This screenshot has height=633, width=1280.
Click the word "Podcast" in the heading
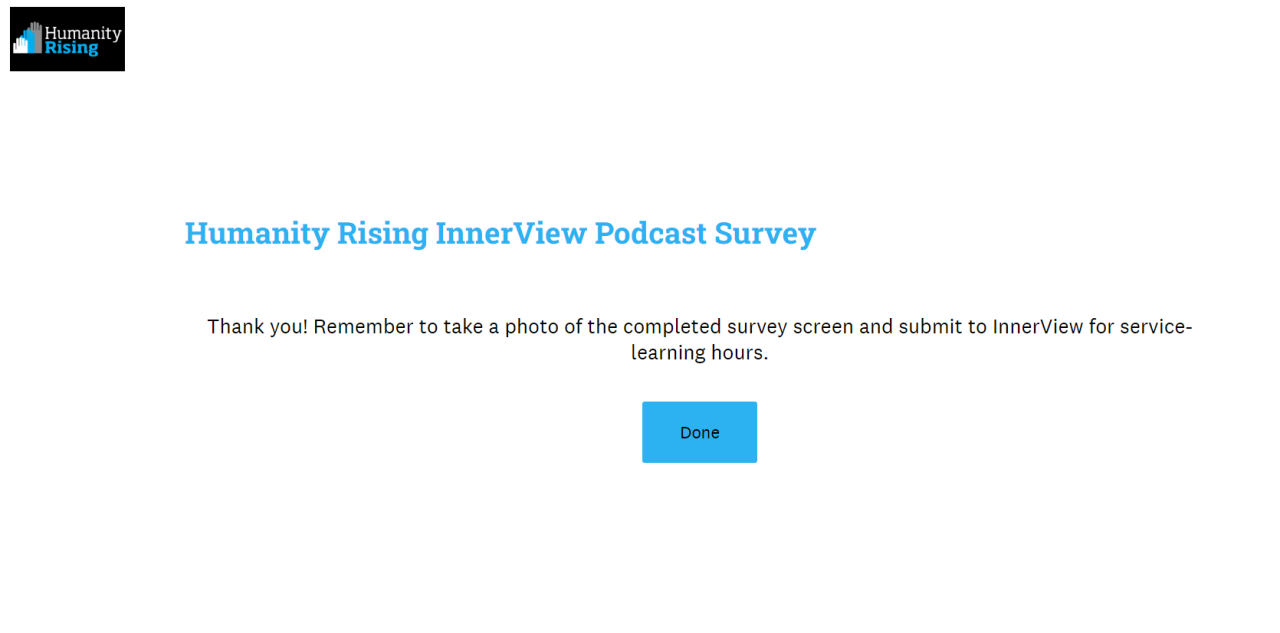click(x=650, y=233)
